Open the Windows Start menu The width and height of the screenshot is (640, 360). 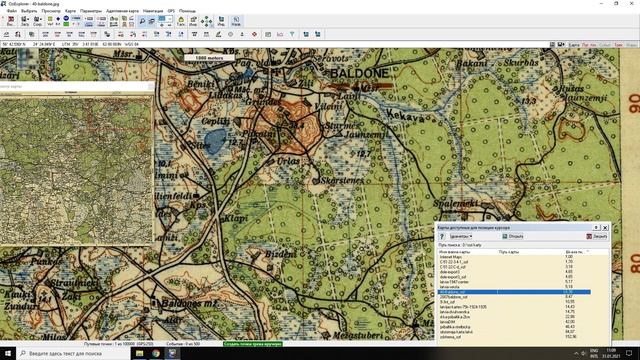8,353
